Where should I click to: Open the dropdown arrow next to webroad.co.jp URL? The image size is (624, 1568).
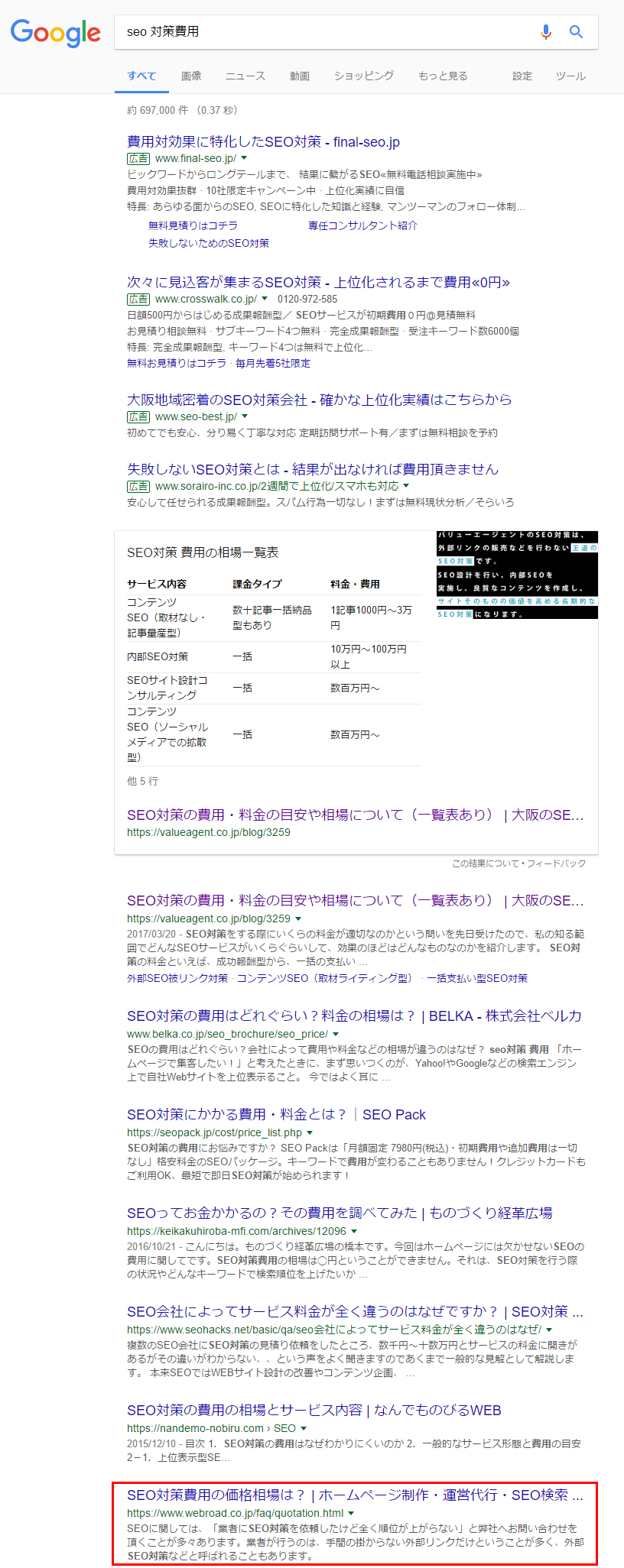pos(351,1513)
